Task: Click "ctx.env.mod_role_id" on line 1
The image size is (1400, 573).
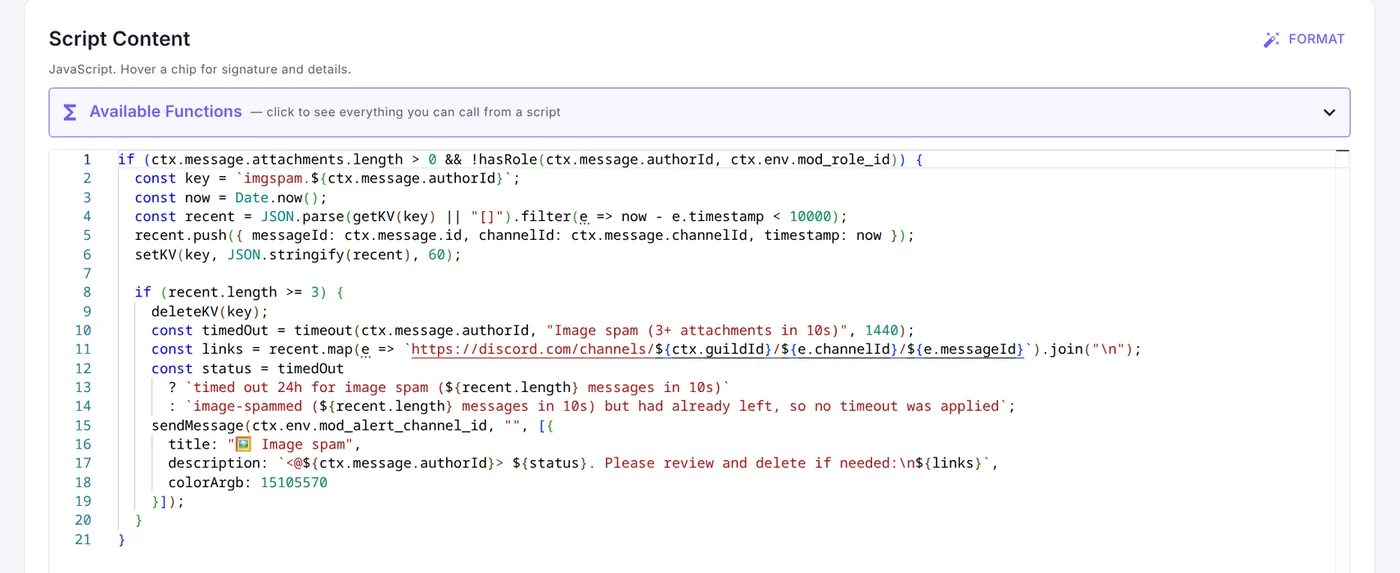Action: pos(810,159)
